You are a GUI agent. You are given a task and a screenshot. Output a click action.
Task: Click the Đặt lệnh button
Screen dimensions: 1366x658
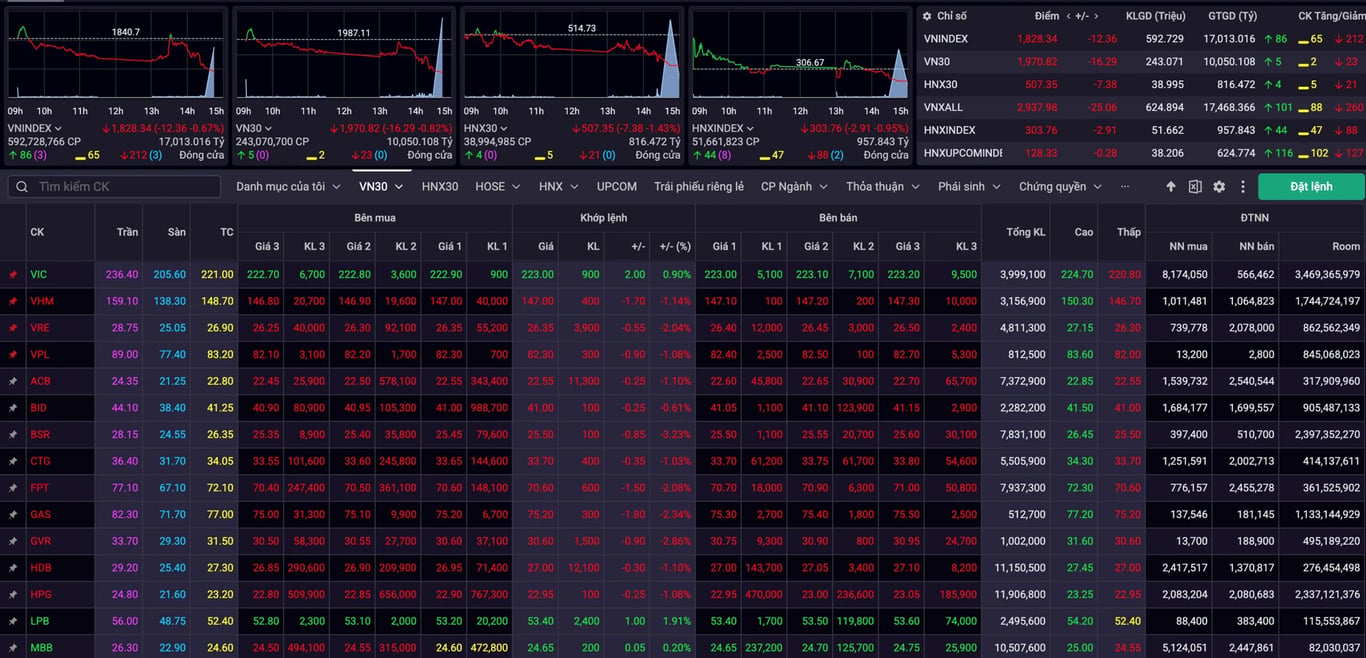(1311, 187)
